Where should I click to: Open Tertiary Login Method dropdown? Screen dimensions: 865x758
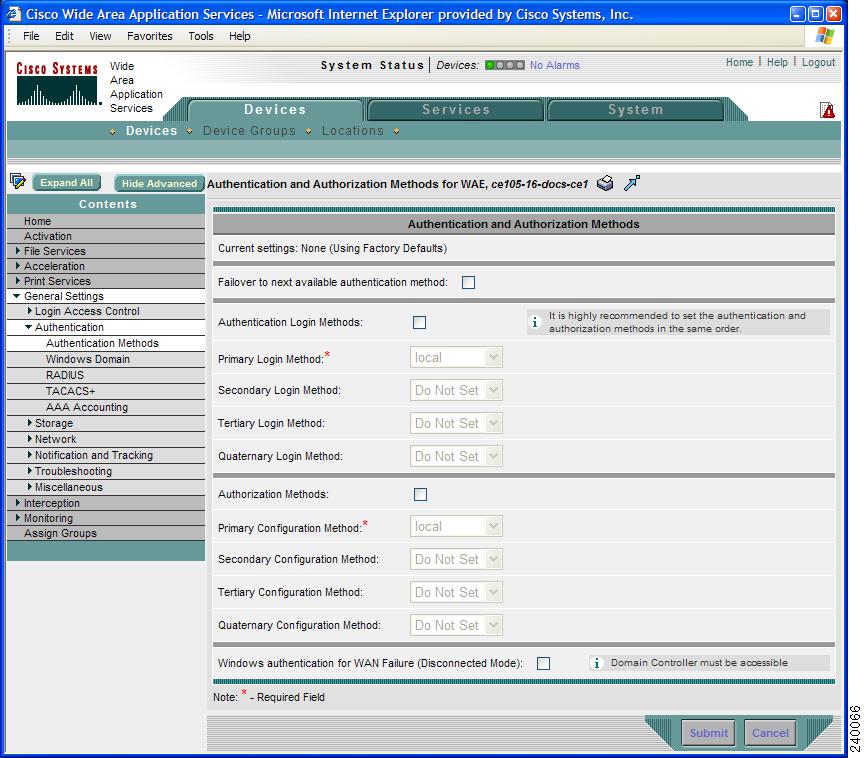[x=456, y=424]
